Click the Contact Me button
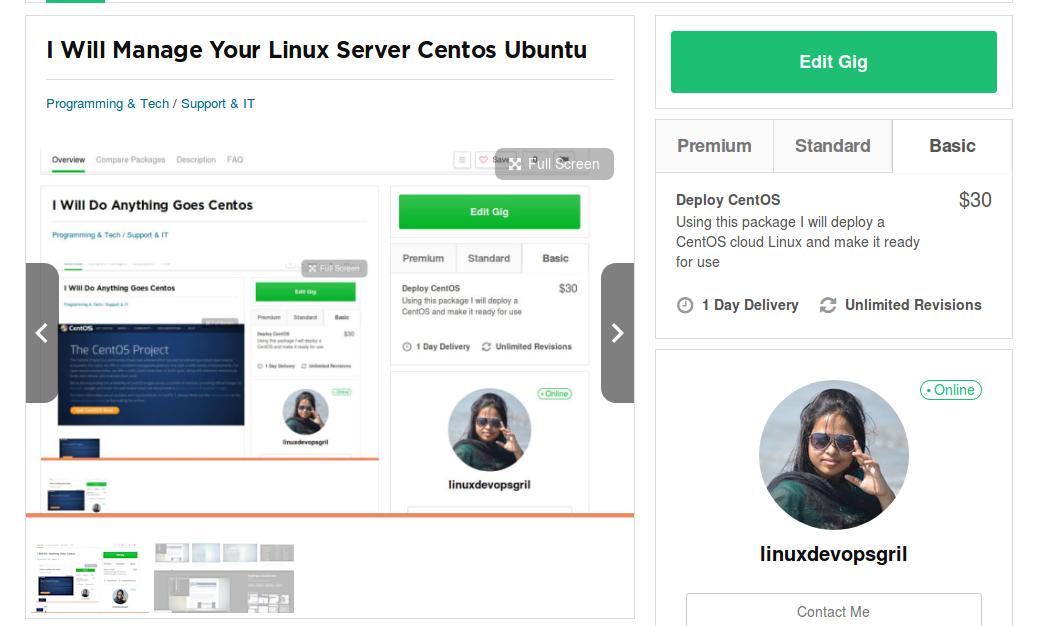The height and width of the screenshot is (626, 1060). point(833,611)
